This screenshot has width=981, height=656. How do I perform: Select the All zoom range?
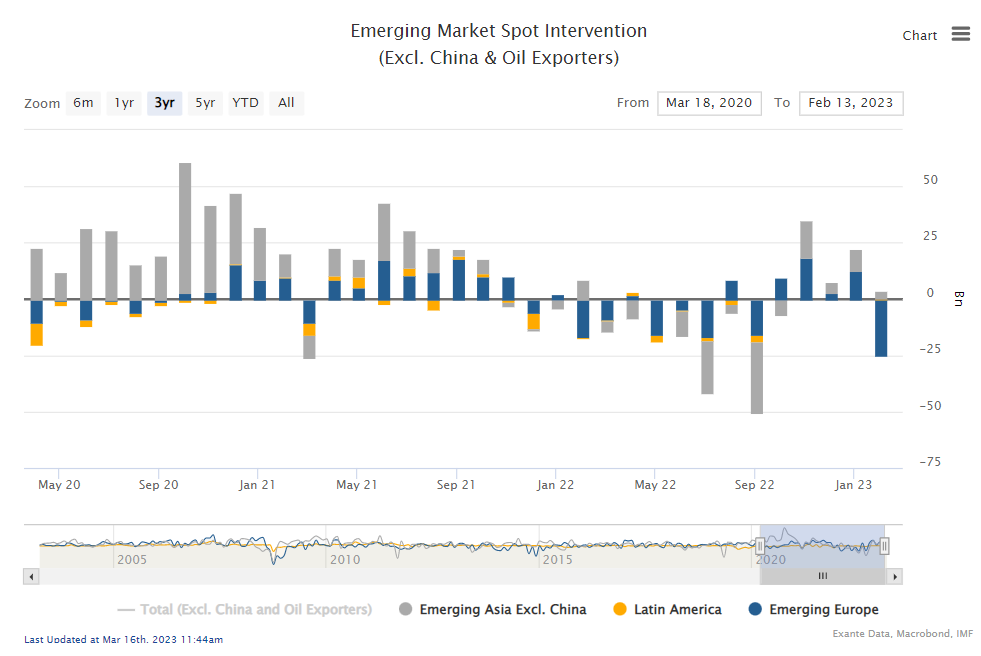285,103
